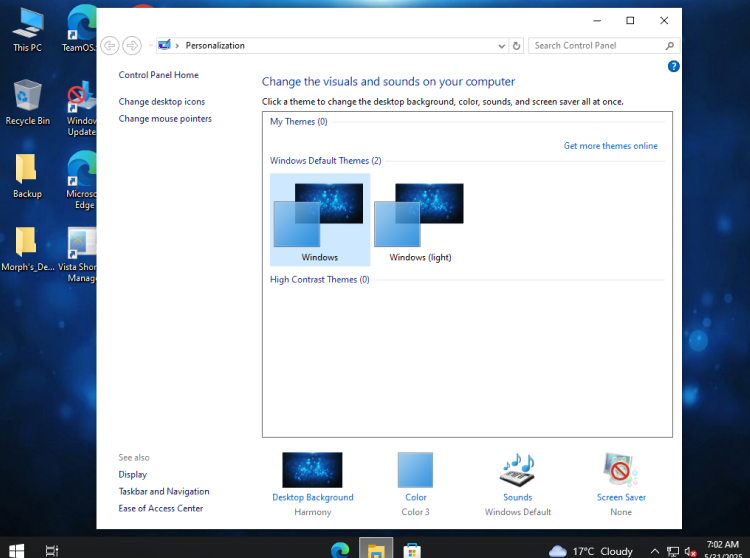
Task: Click Get more themes online link
Action: tap(610, 146)
